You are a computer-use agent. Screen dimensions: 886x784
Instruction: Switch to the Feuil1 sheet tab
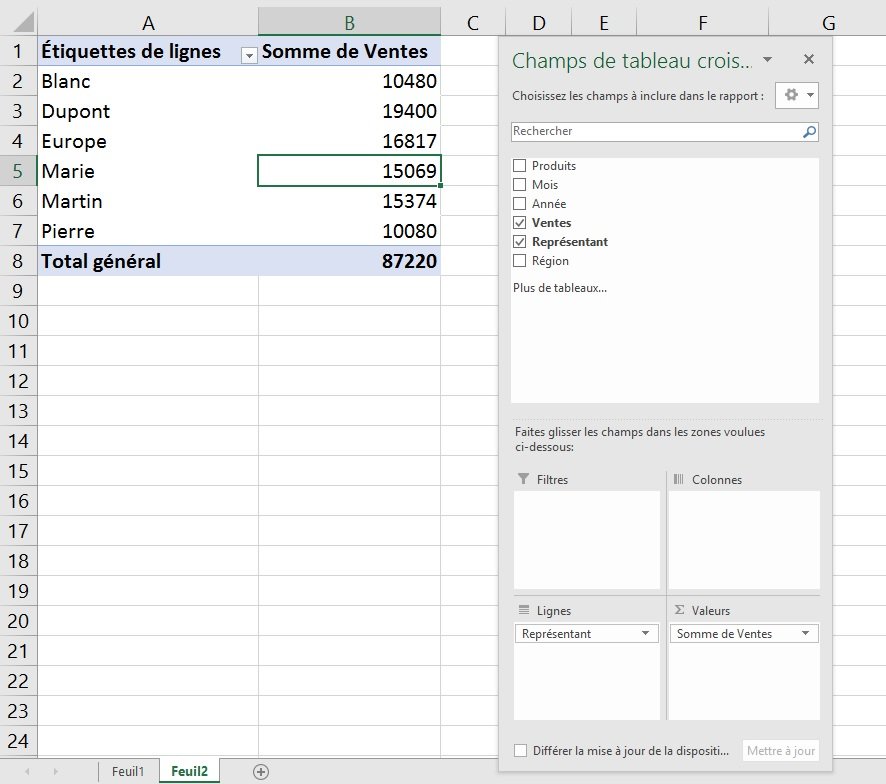coord(127,771)
